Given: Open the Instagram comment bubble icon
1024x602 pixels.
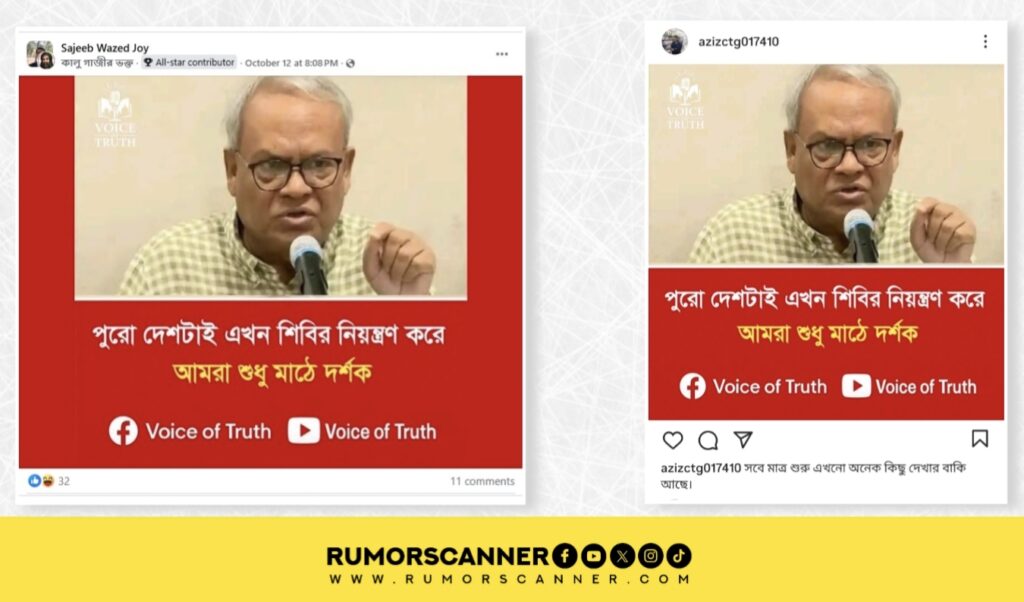Looking at the screenshot, I should [x=708, y=441].
